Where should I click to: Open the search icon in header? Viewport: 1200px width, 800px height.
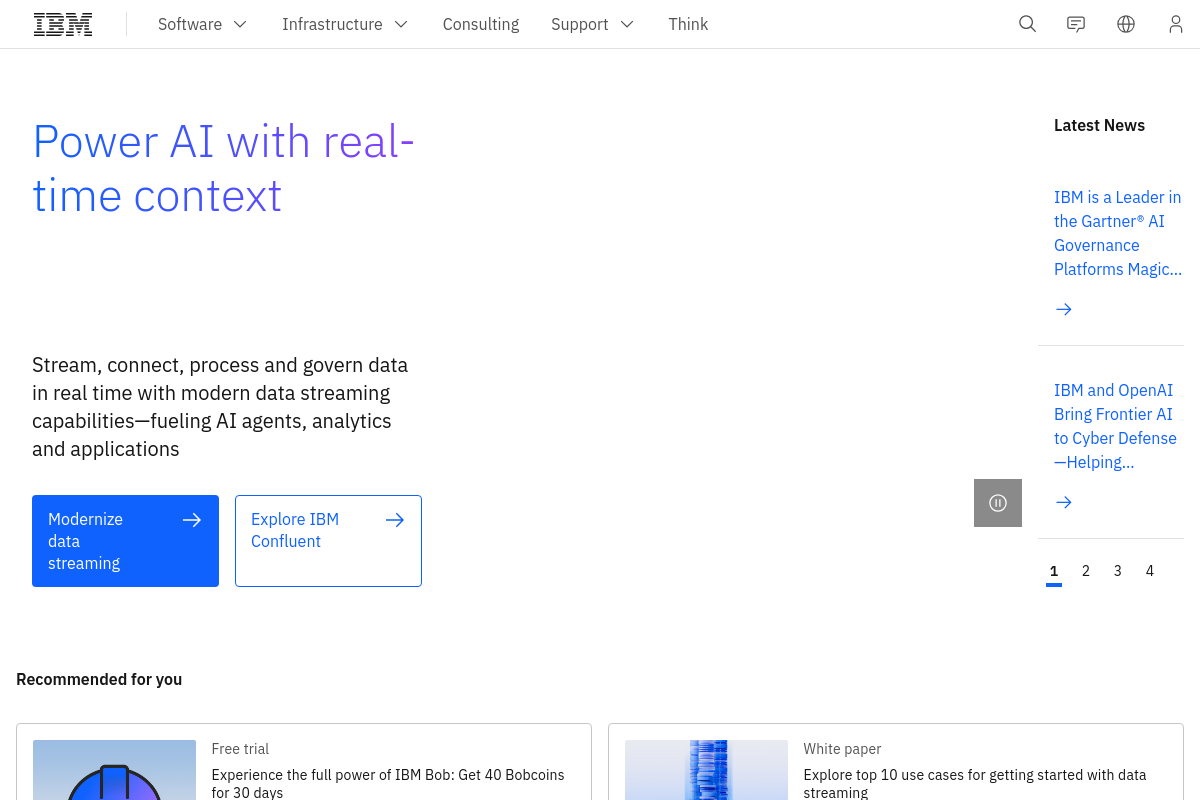pyautogui.click(x=1027, y=24)
